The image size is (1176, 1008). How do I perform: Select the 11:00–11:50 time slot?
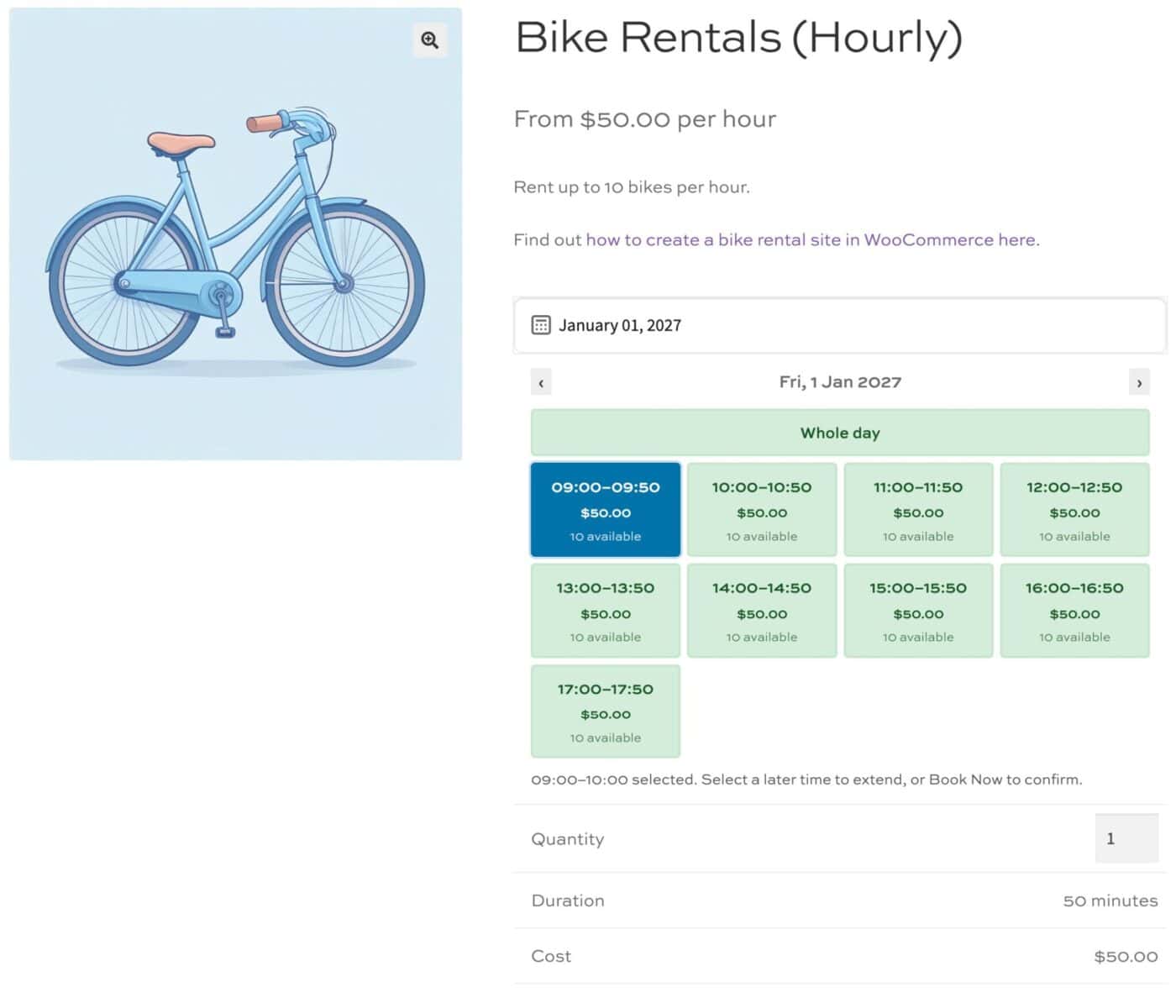point(918,510)
